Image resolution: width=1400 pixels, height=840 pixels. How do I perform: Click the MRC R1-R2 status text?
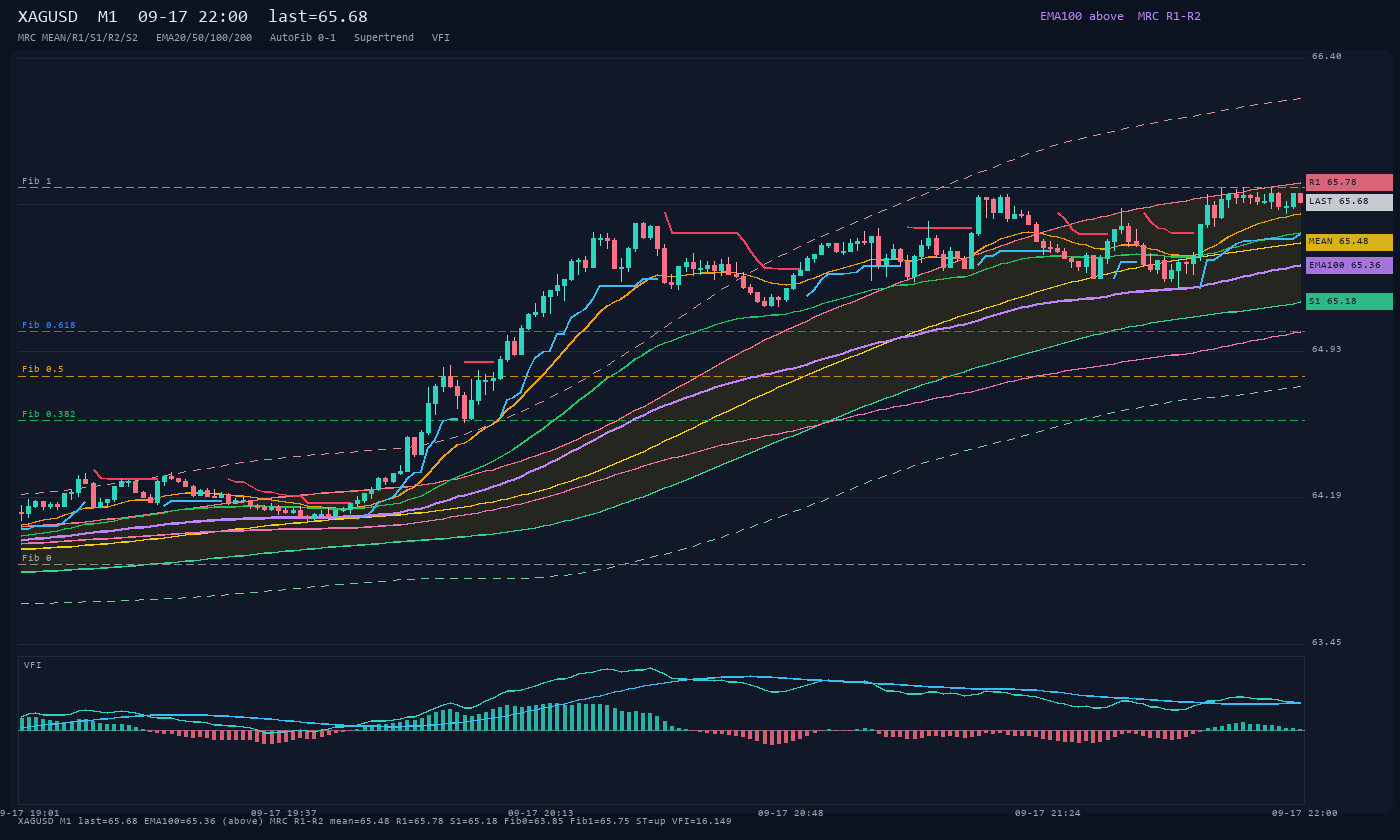point(1169,16)
